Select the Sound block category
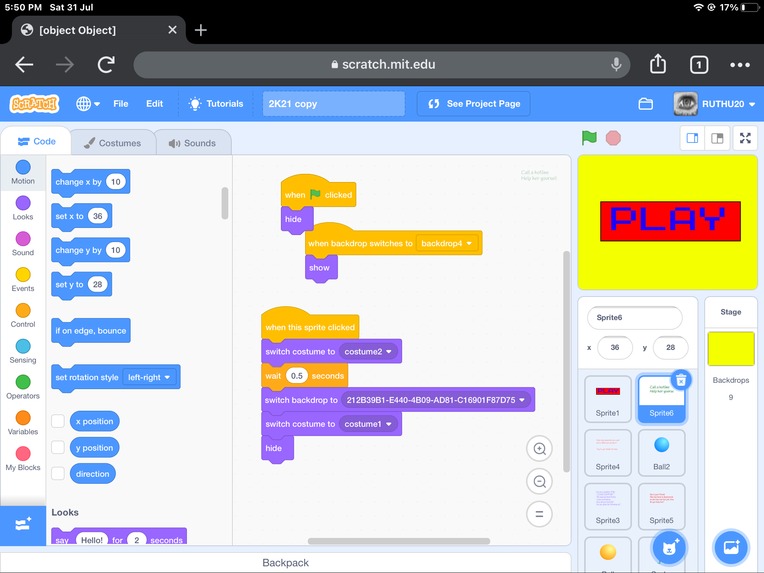 23,244
